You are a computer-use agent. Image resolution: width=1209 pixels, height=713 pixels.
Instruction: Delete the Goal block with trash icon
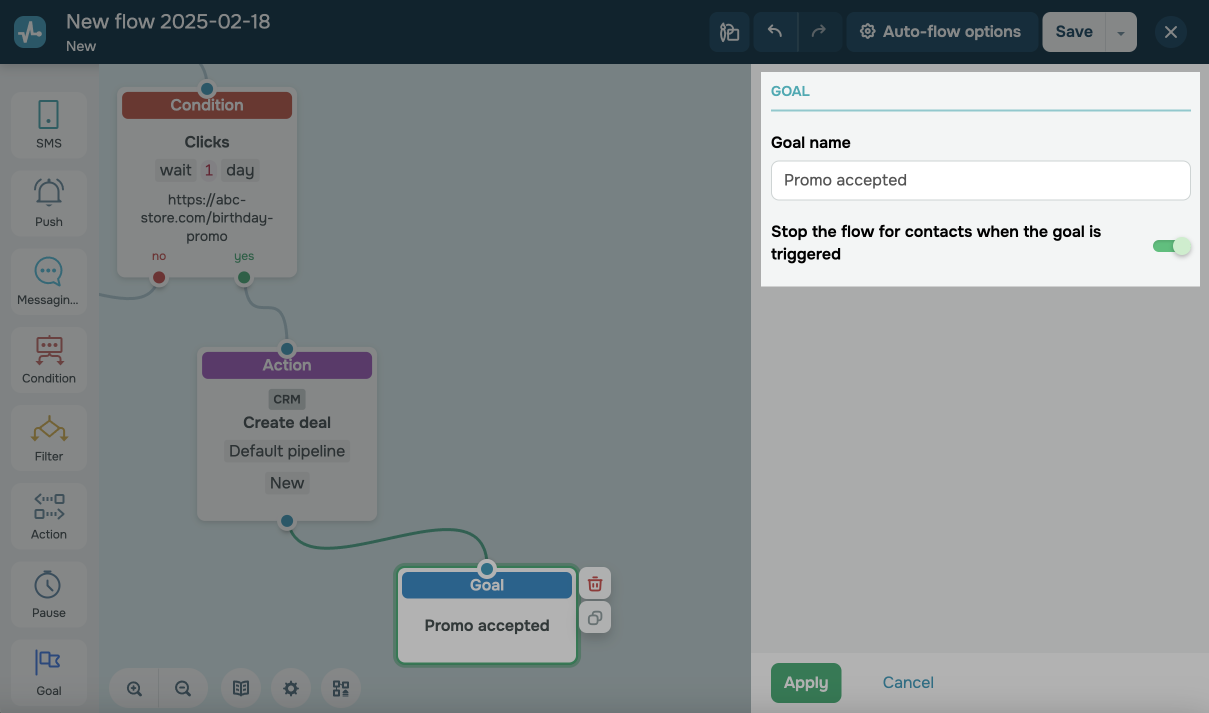pyautogui.click(x=595, y=584)
